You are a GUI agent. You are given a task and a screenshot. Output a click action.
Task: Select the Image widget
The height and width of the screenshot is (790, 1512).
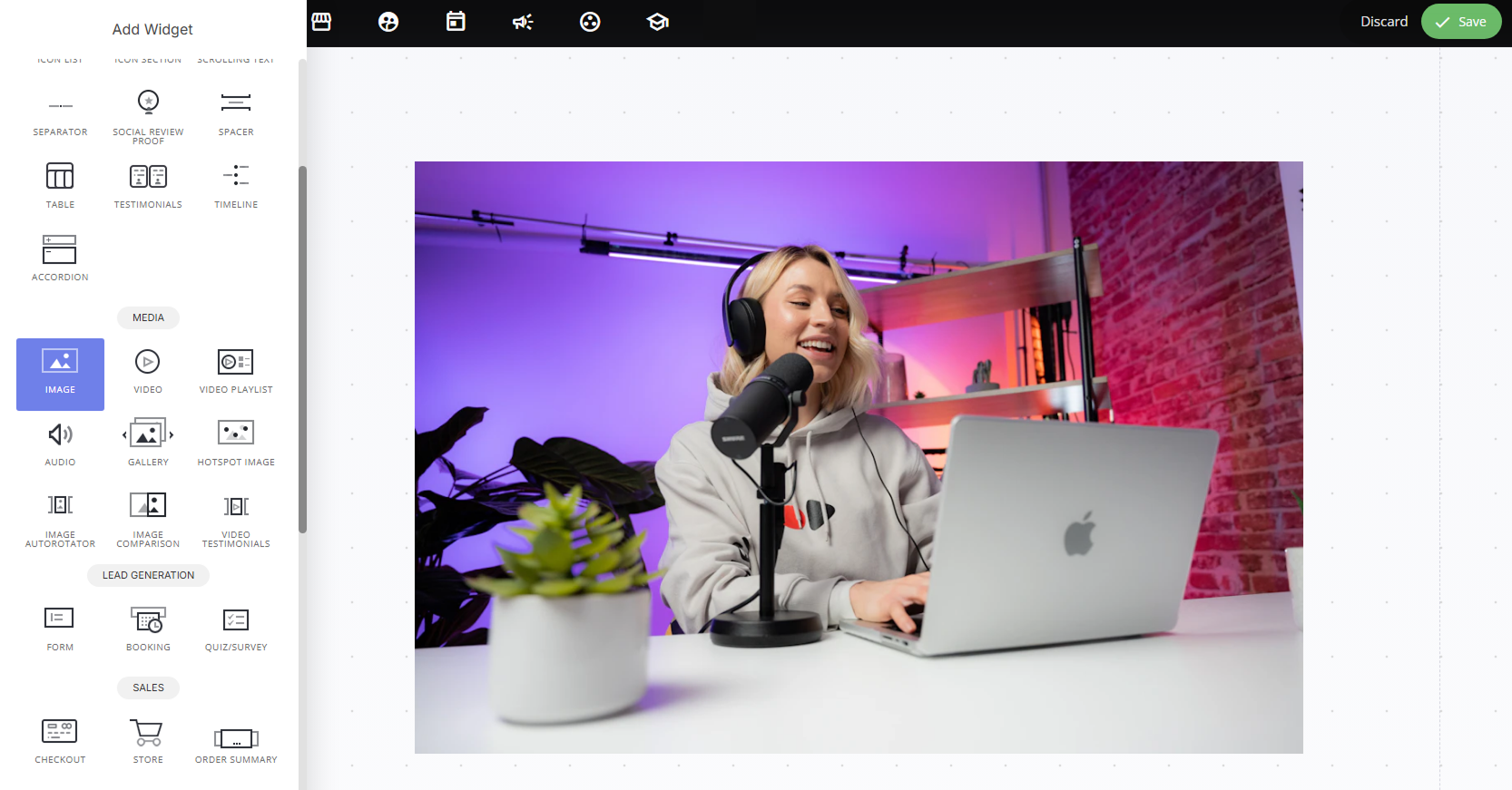[x=60, y=374]
